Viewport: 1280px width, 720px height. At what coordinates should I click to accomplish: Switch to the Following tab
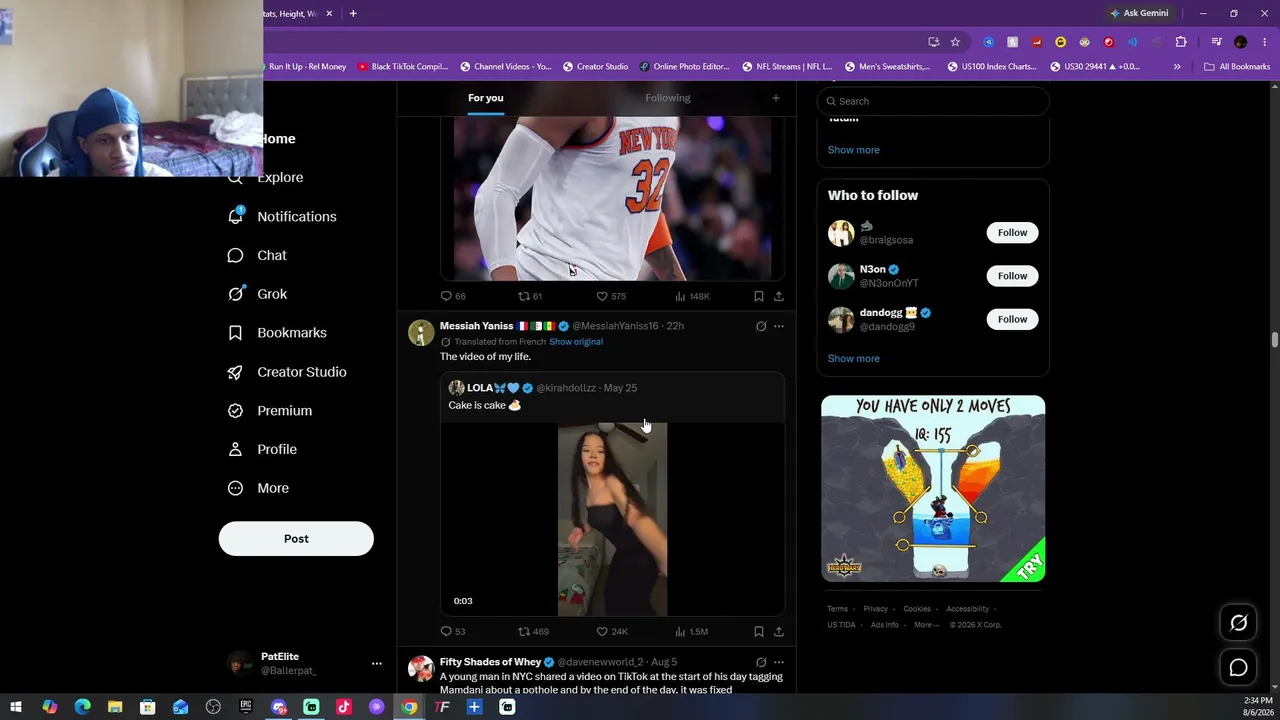coord(668,98)
